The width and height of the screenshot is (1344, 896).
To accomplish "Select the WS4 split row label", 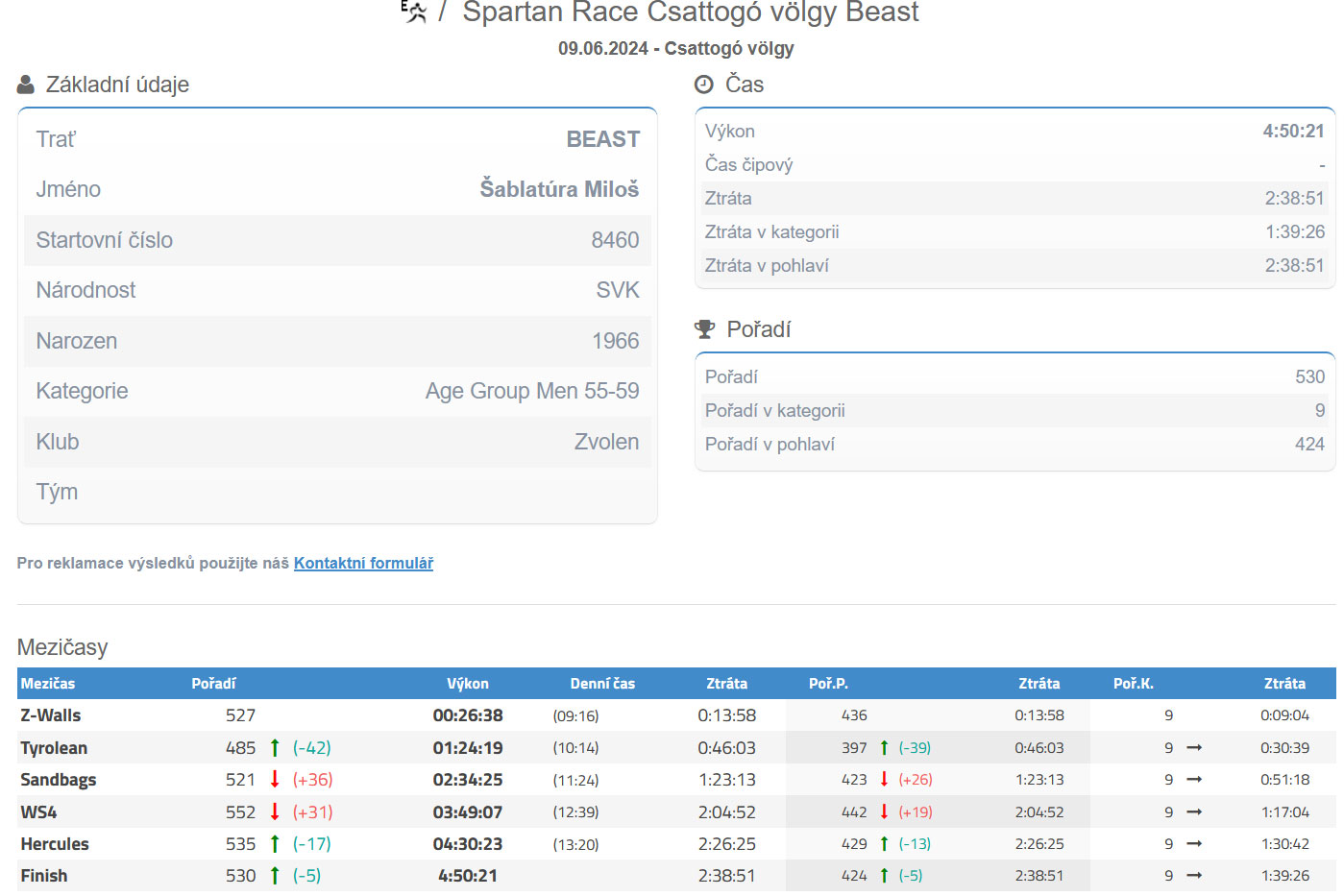I will point(38,812).
